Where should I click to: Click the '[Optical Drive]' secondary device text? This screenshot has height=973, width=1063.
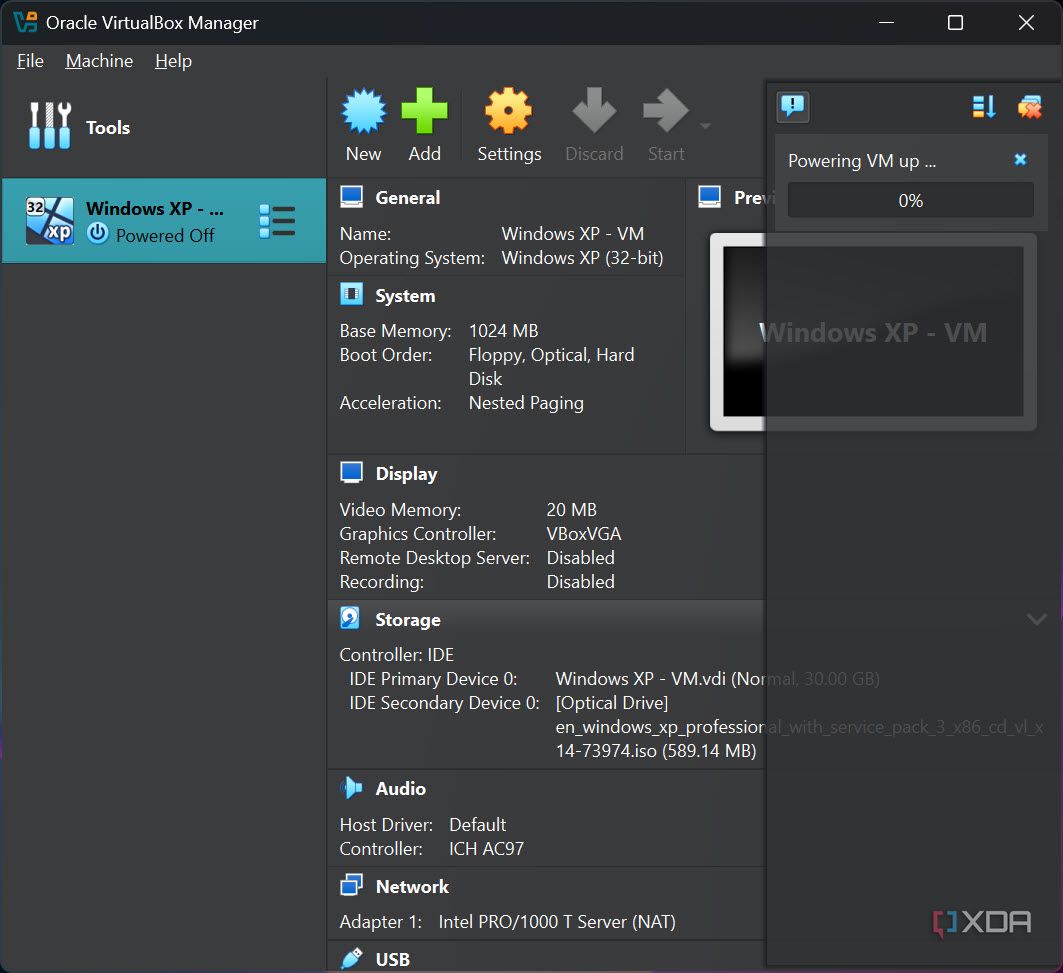point(611,703)
